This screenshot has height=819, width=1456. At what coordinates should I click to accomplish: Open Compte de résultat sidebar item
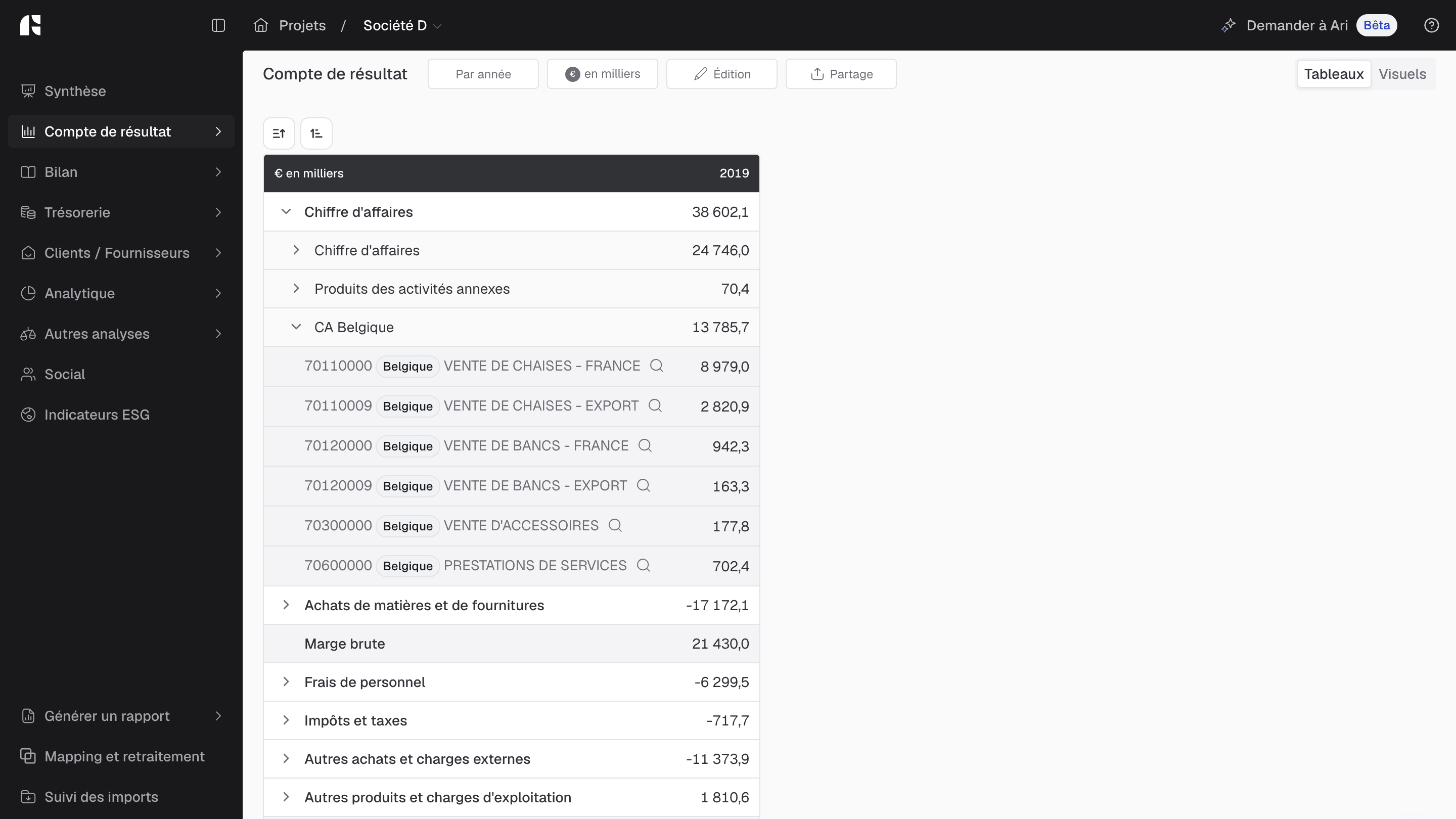[121, 131]
